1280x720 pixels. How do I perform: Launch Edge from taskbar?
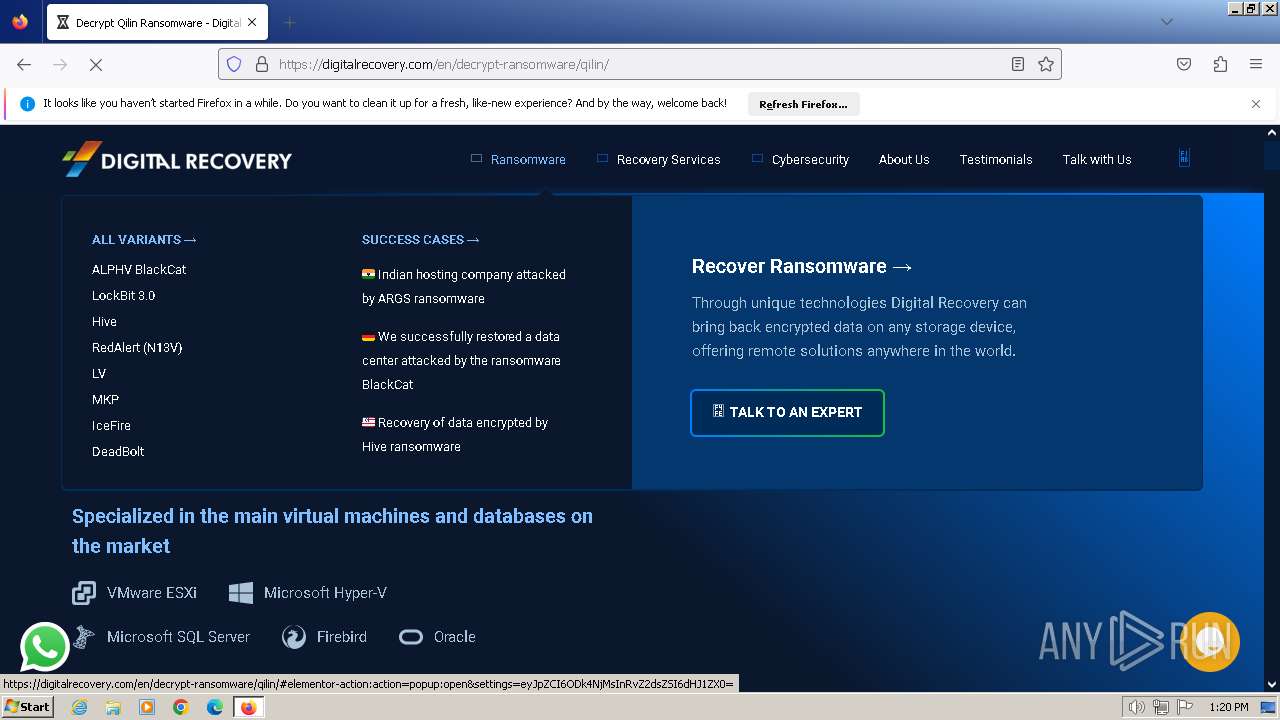pos(215,707)
